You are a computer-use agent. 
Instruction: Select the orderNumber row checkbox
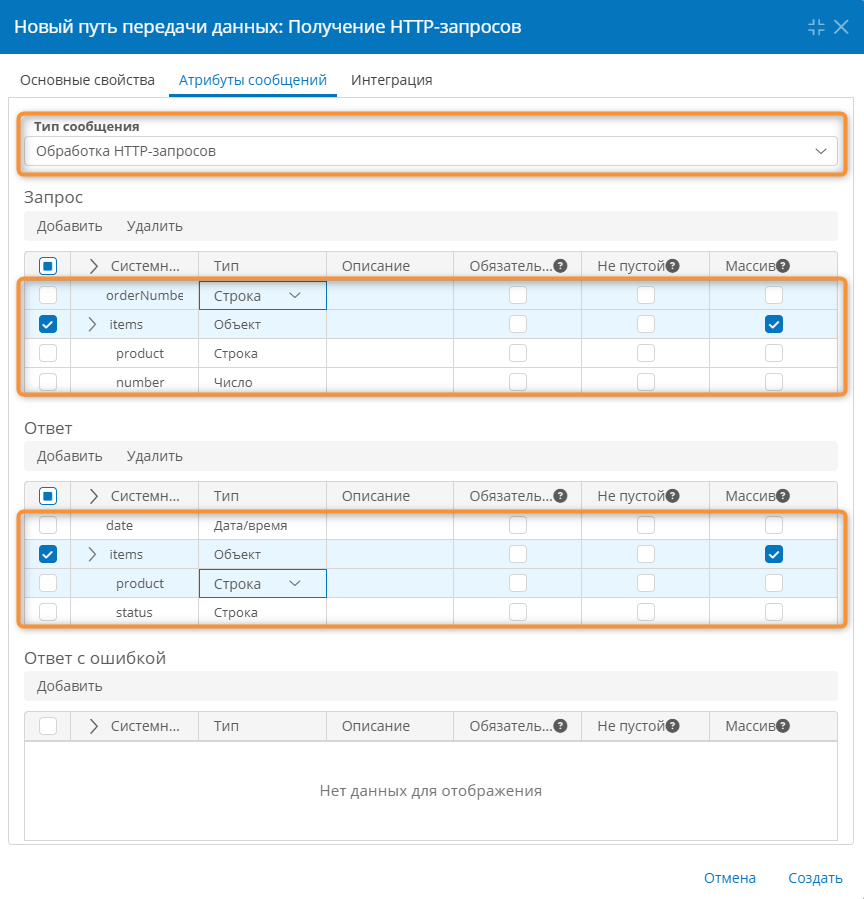(48, 295)
